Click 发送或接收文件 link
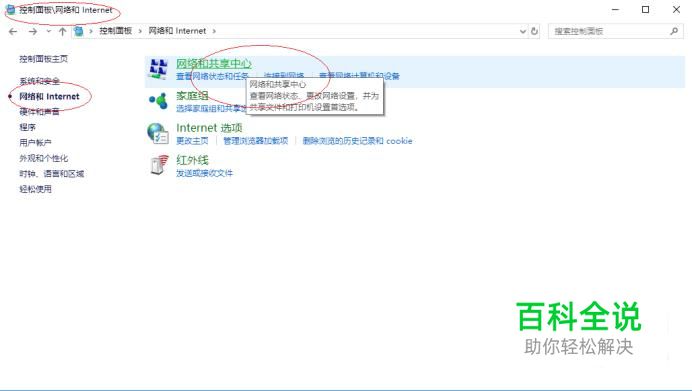 (x=204, y=173)
